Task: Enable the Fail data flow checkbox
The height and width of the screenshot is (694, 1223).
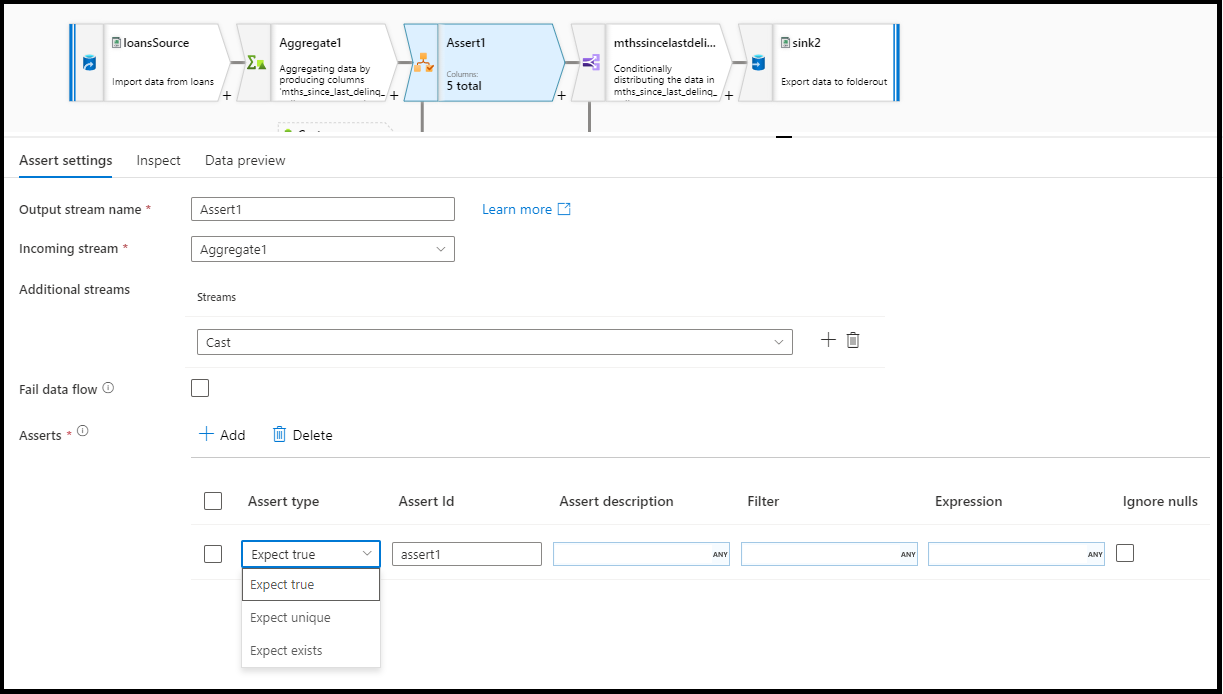Action: tap(199, 387)
